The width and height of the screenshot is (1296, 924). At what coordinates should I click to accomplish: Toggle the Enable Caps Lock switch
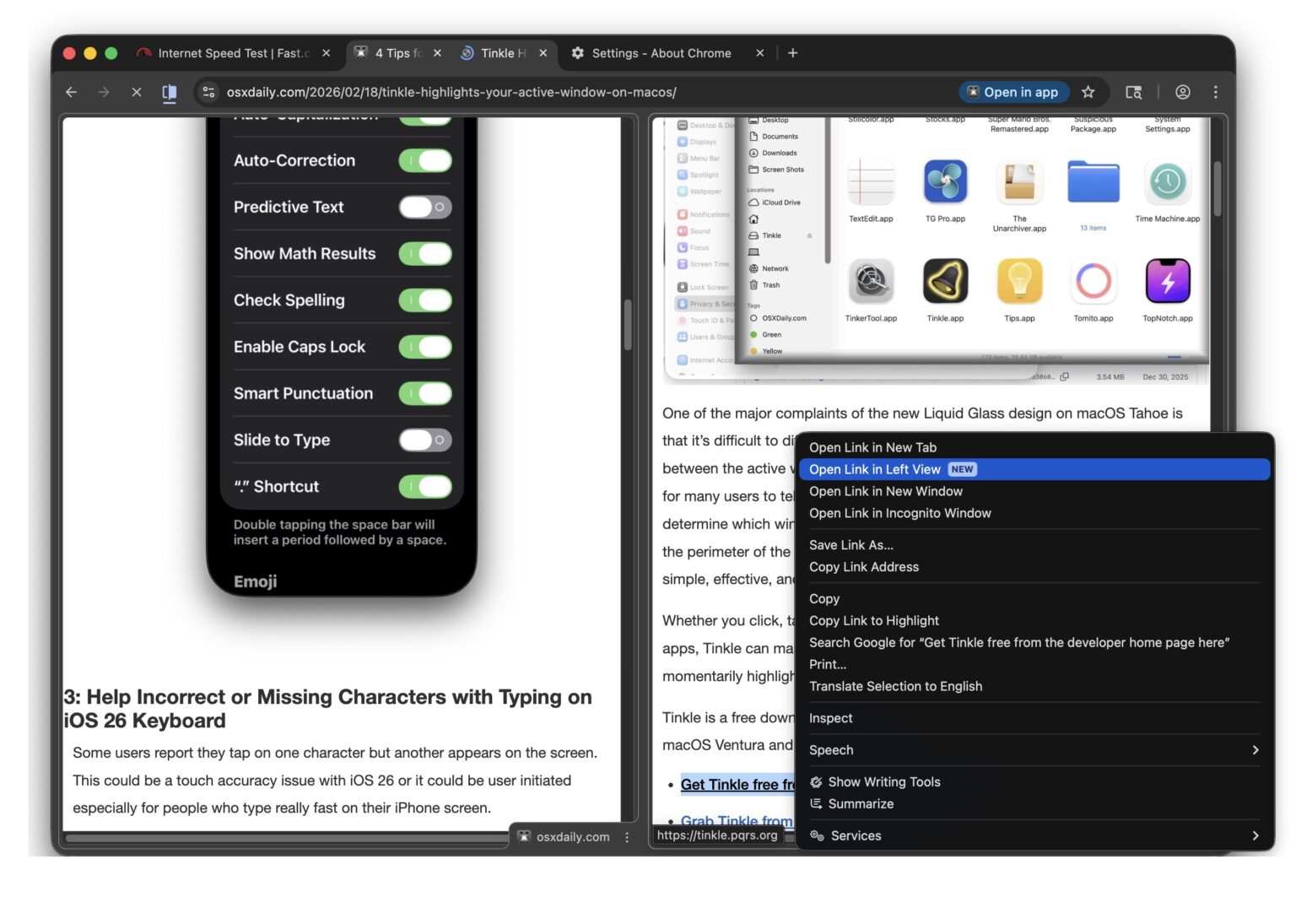click(425, 347)
